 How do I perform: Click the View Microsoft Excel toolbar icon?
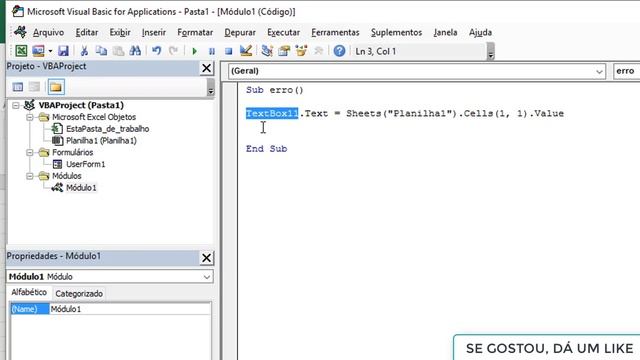pyautogui.click(x=21, y=51)
